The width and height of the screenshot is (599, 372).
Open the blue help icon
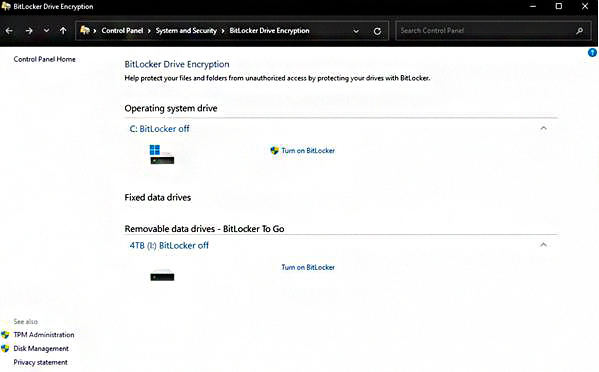pyautogui.click(x=593, y=52)
